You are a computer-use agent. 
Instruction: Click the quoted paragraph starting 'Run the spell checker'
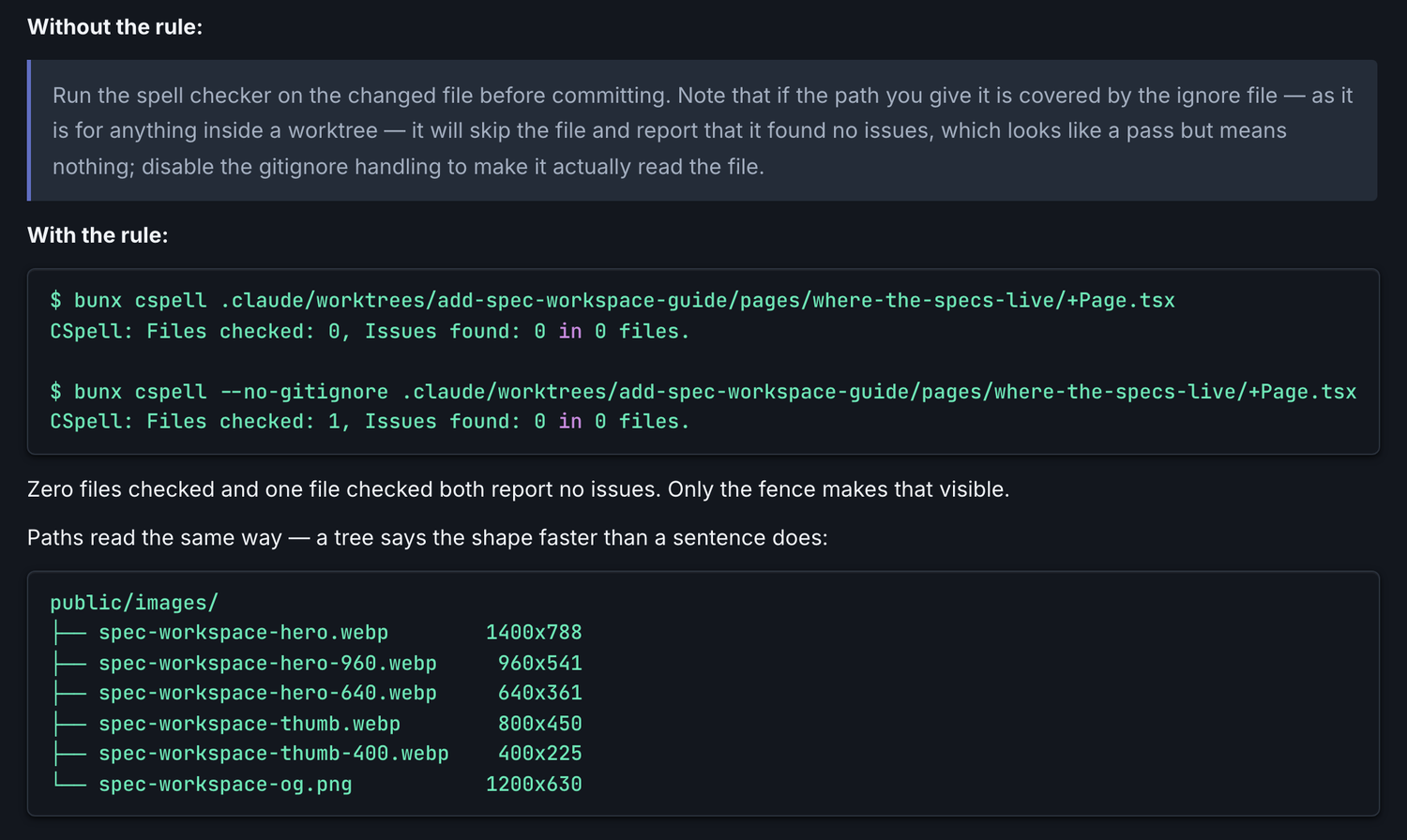click(x=703, y=130)
